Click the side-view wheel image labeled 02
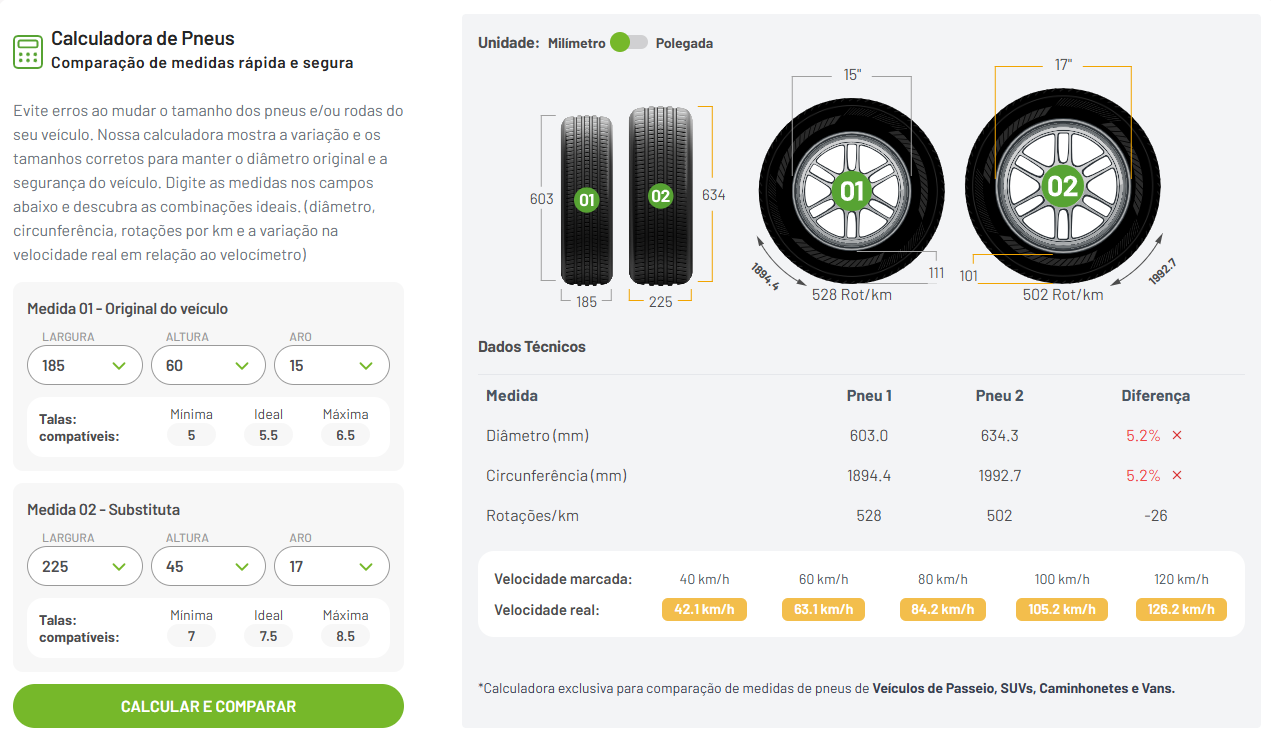This screenshot has width=1271, height=738. point(1062,187)
